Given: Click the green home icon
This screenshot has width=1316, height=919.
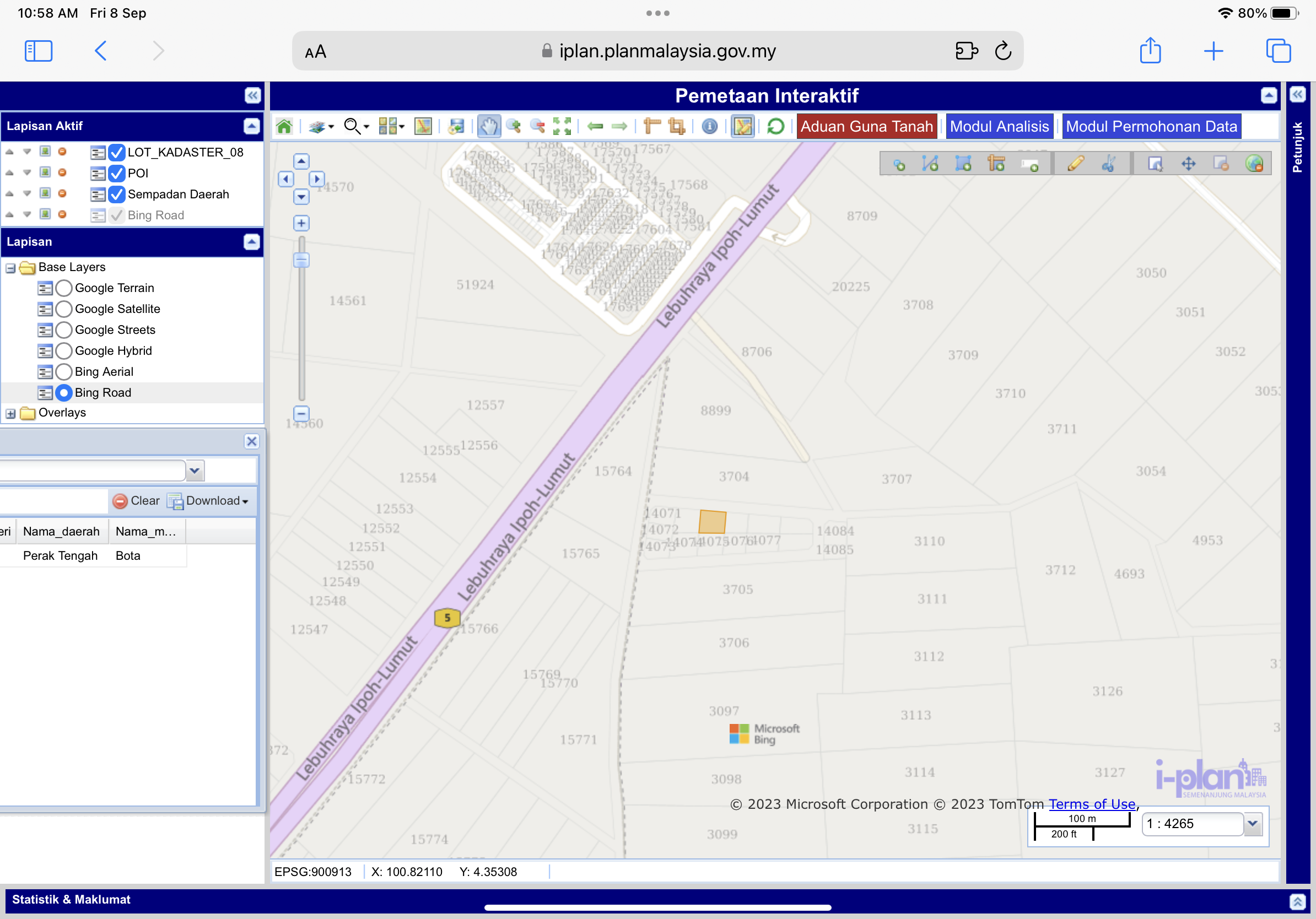Looking at the screenshot, I should coord(284,126).
